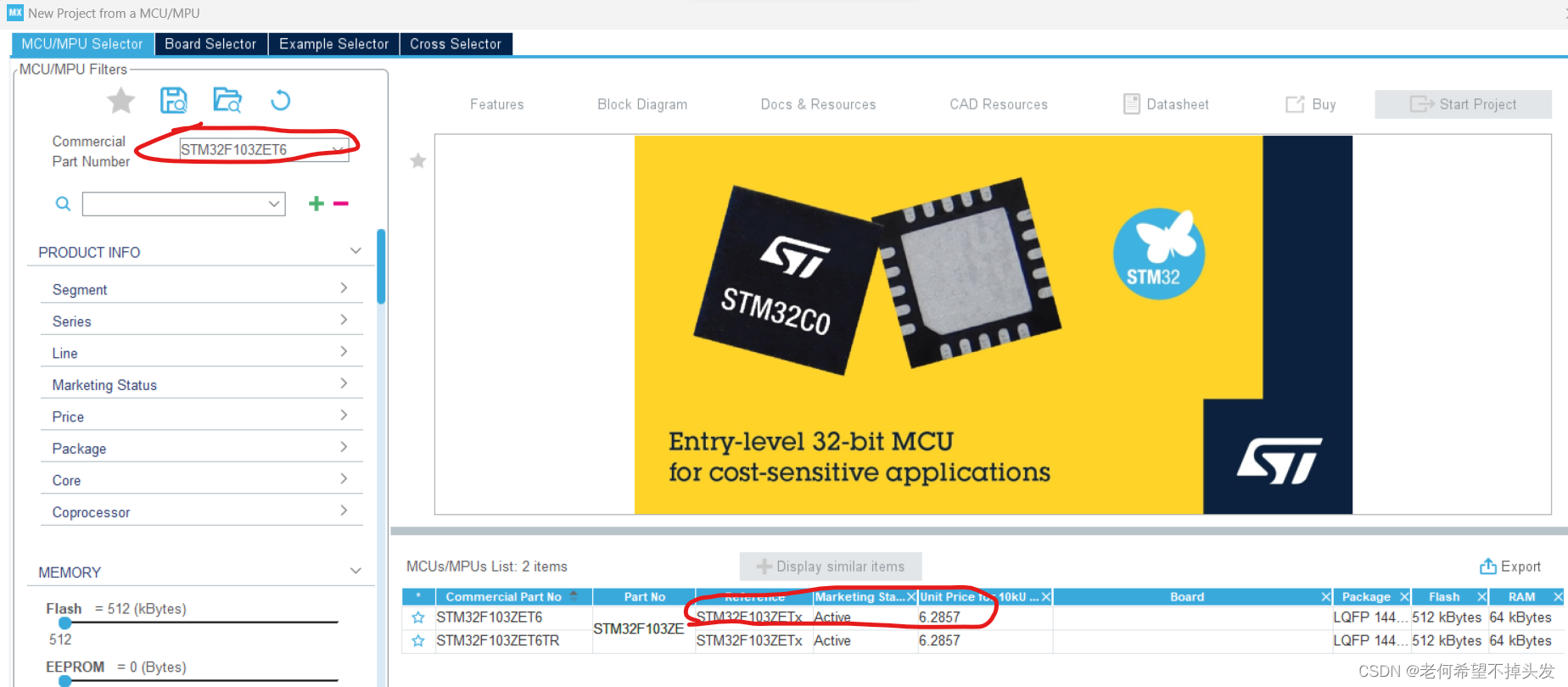The width and height of the screenshot is (1568, 687).
Task: Click the Buy button
Action: 1311,104
